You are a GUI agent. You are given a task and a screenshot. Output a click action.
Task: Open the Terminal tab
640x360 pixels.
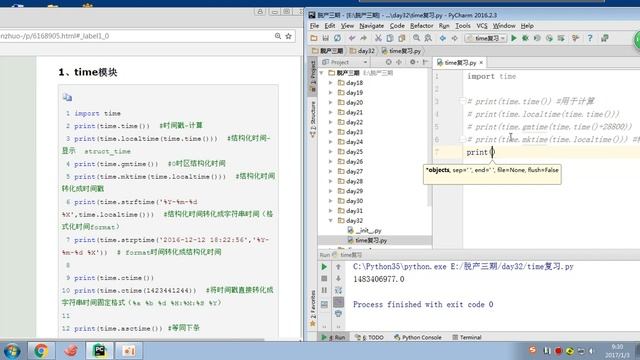[467, 338]
